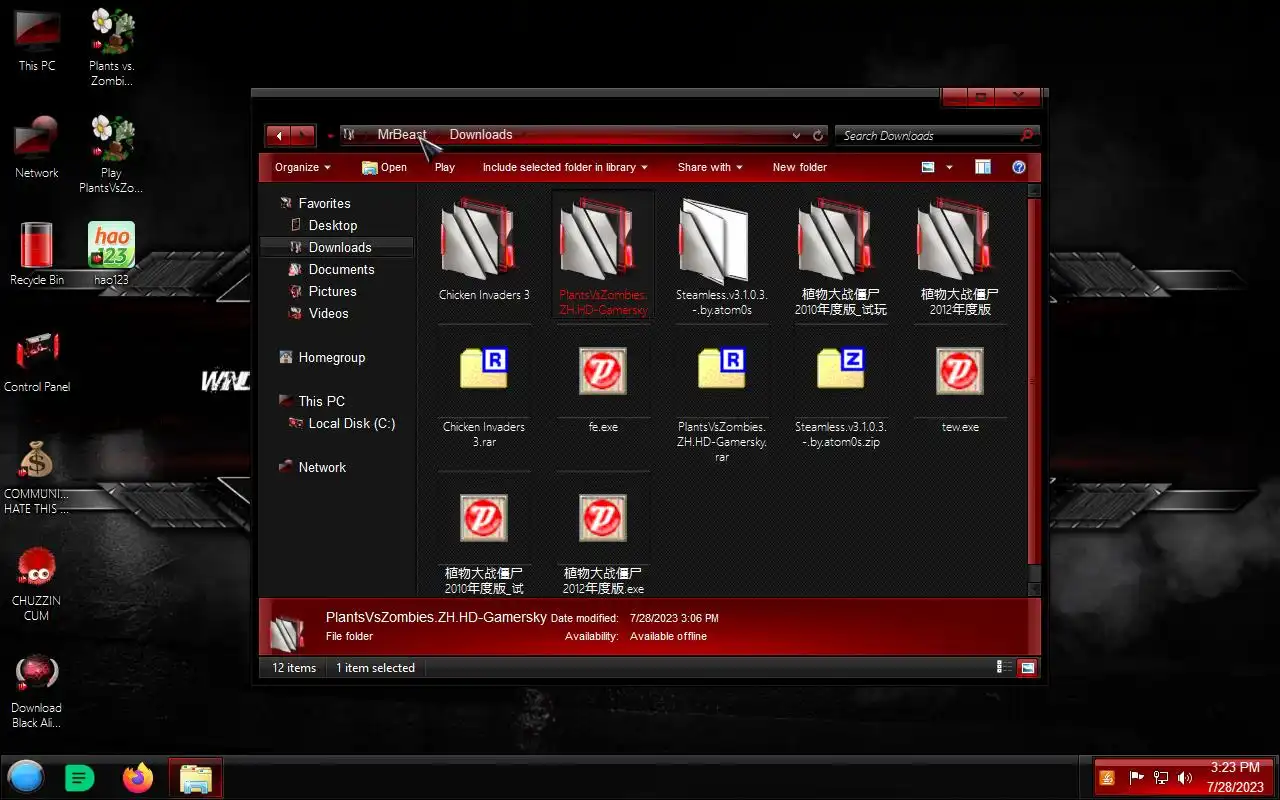Open the CHUZZIN desktop shortcut
This screenshot has height=800, width=1280.
pyautogui.click(x=37, y=583)
